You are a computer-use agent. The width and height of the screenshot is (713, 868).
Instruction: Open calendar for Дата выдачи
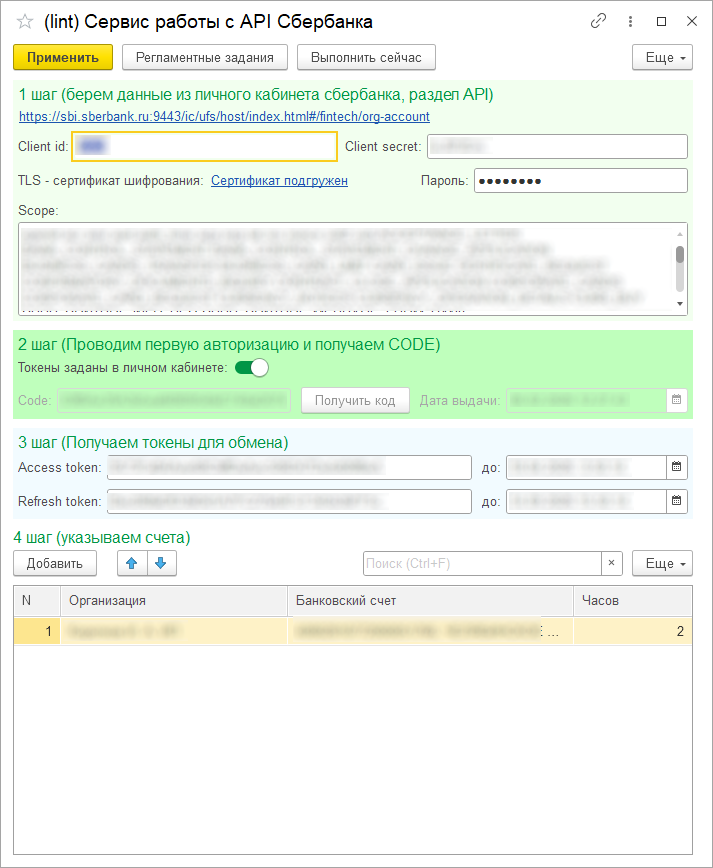(676, 400)
